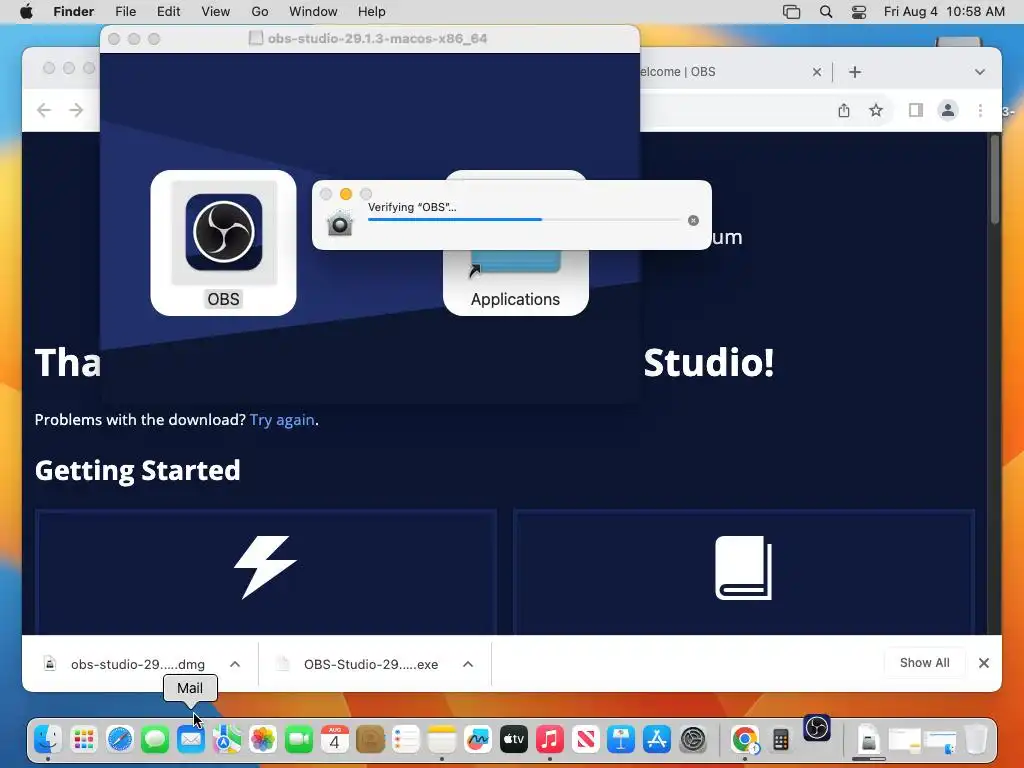The width and height of the screenshot is (1024, 768).
Task: Launch Safari from the Dock
Action: 120,740
